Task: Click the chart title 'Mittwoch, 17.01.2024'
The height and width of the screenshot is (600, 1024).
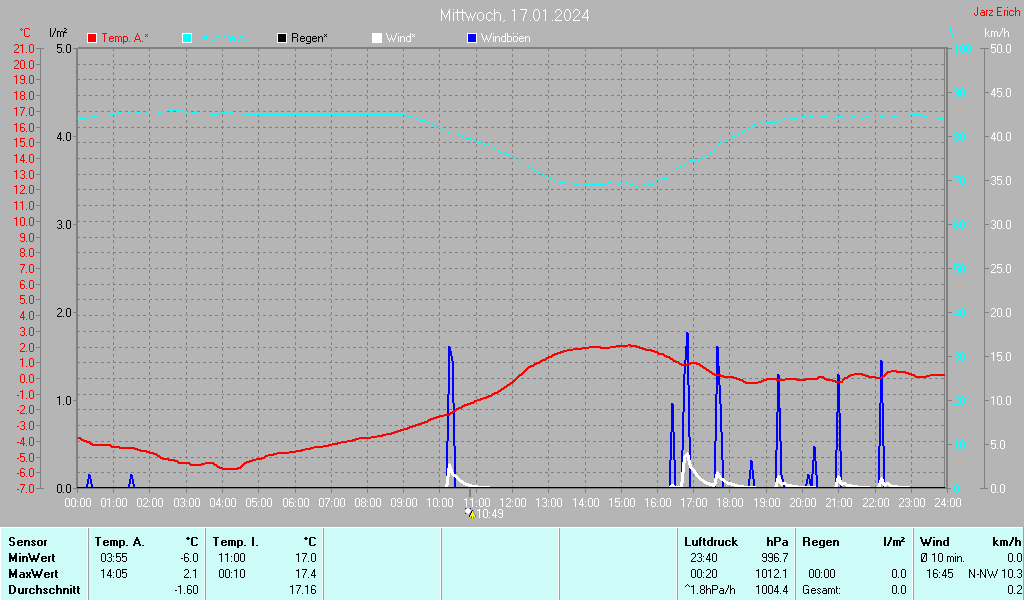Action: click(515, 15)
